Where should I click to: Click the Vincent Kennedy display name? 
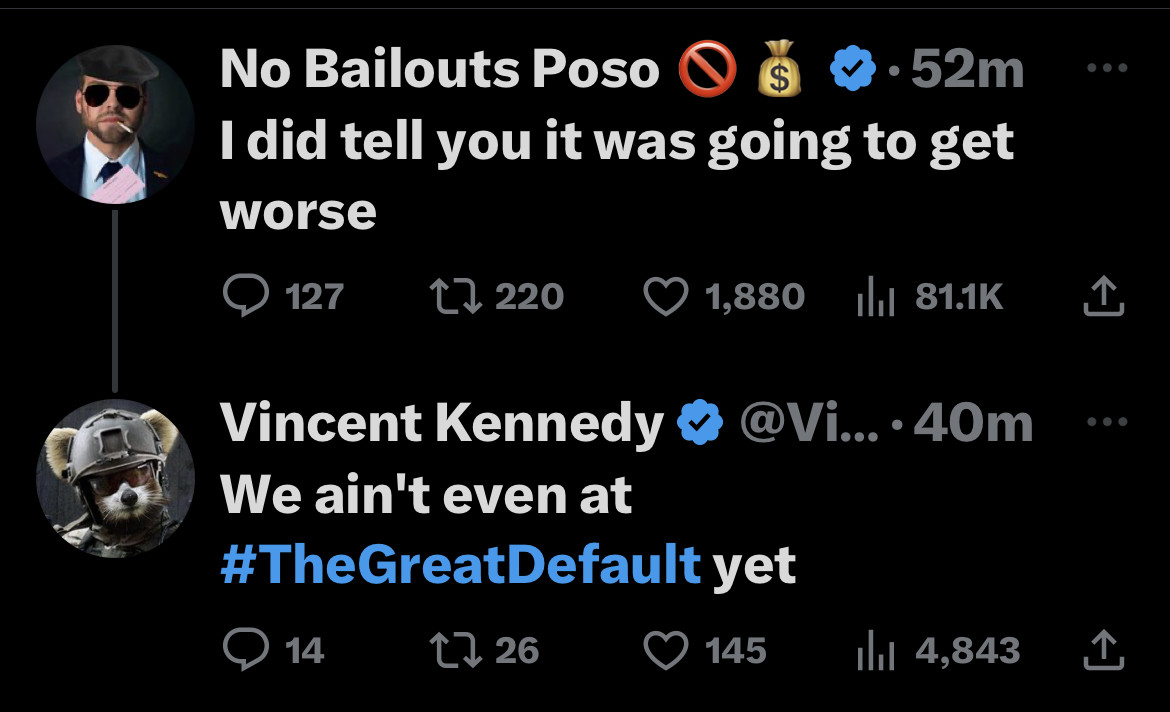coord(441,423)
